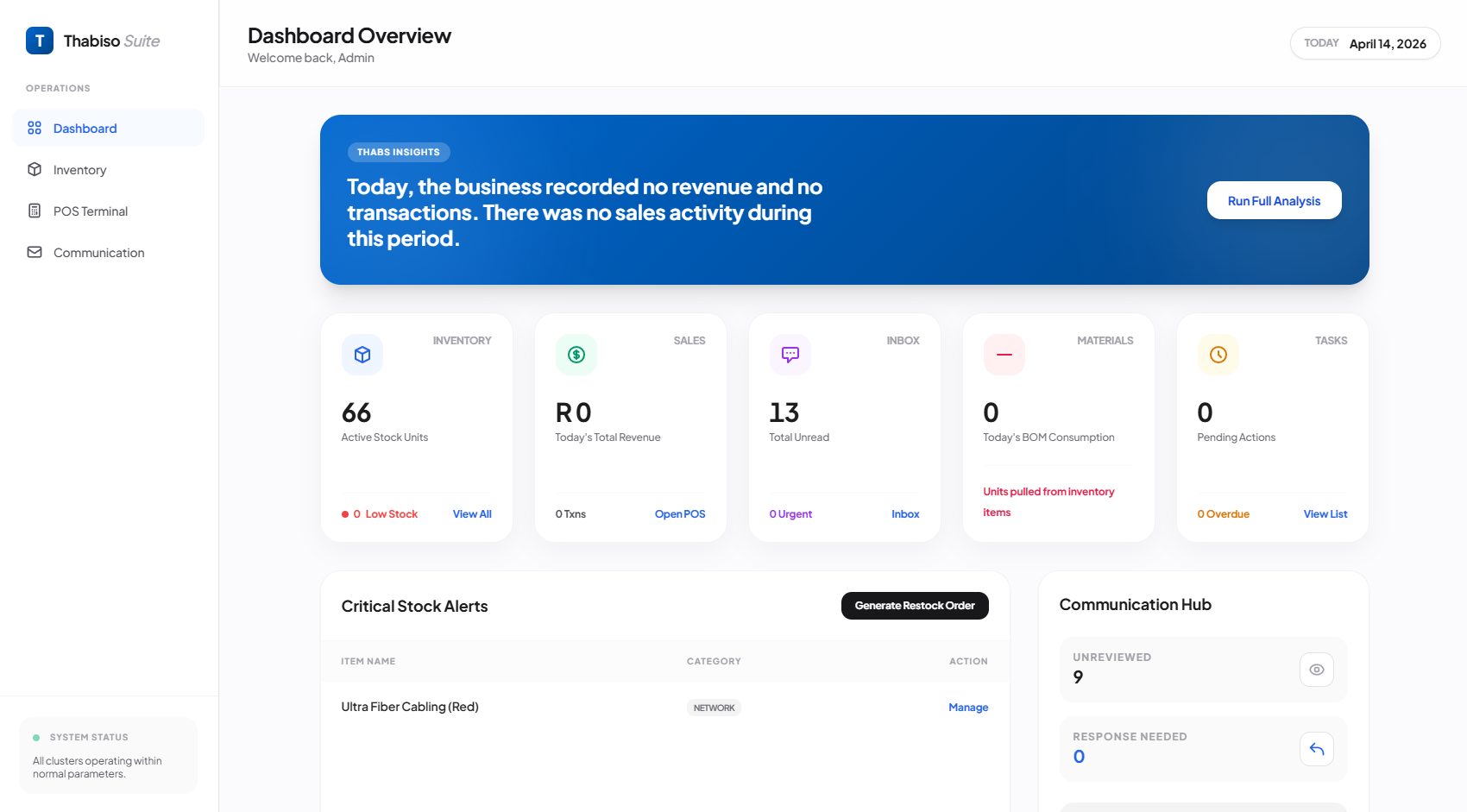Click the reply arrow in Communication Hub

click(x=1316, y=749)
